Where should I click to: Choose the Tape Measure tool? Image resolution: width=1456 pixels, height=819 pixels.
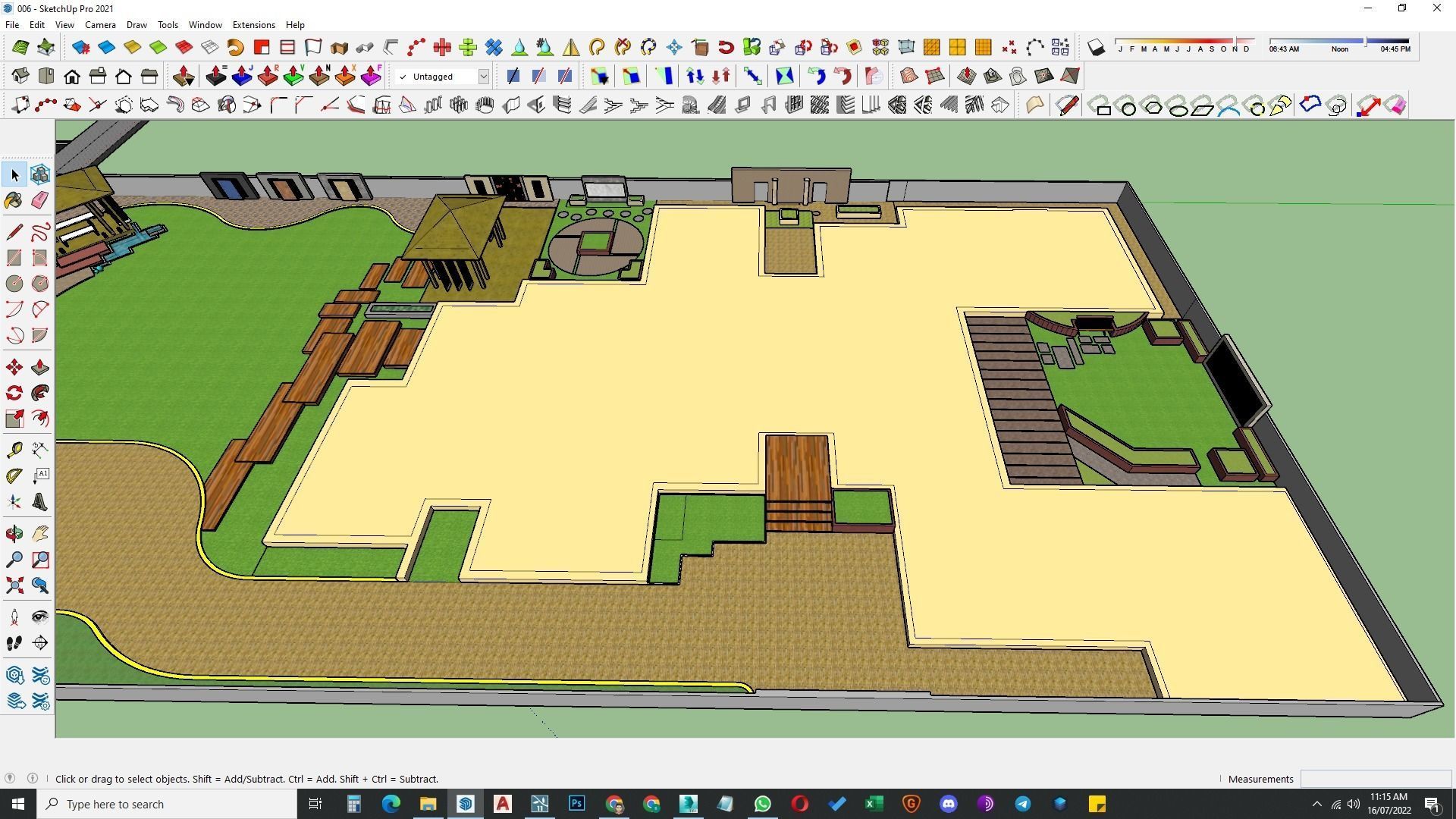pyautogui.click(x=14, y=450)
